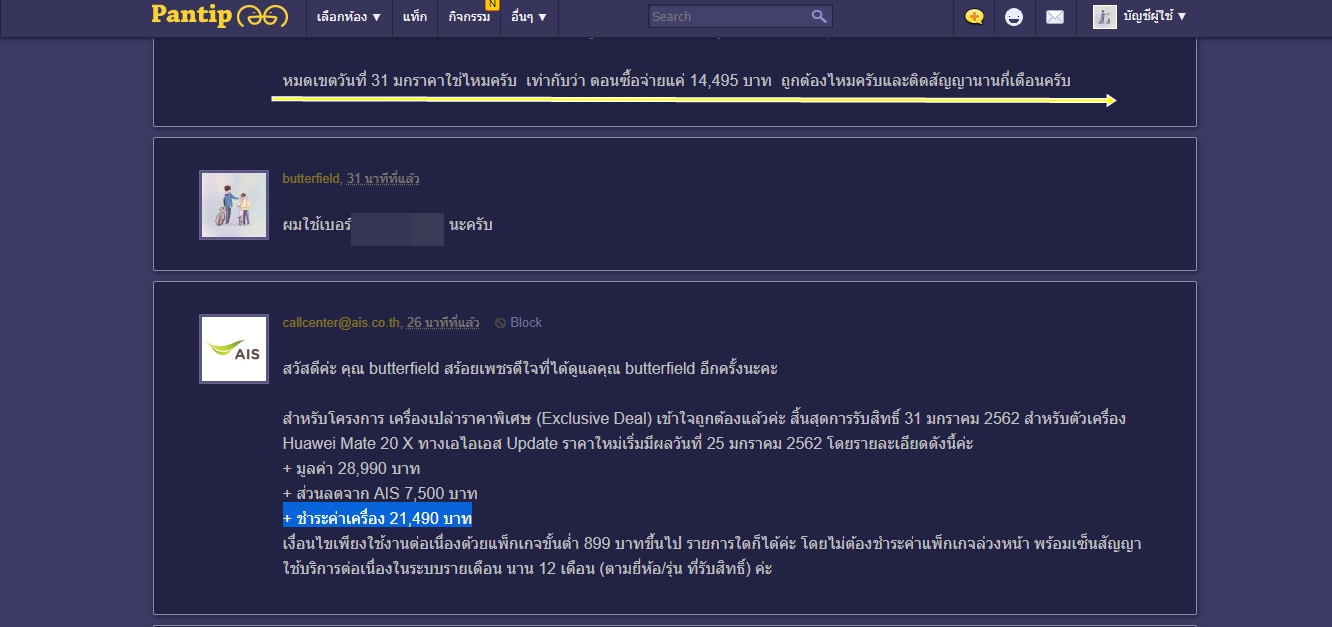Screen dimensions: 1332x627
Task: Click the สำหรับโครงการ Exclusive Deal text line
Action: pyautogui.click(x=704, y=418)
